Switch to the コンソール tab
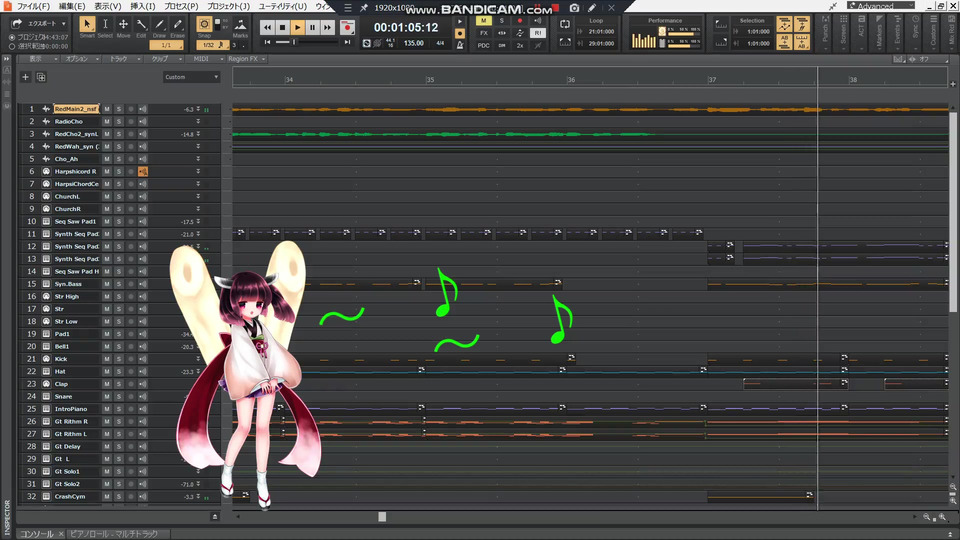The height and width of the screenshot is (540, 960). tap(37, 534)
